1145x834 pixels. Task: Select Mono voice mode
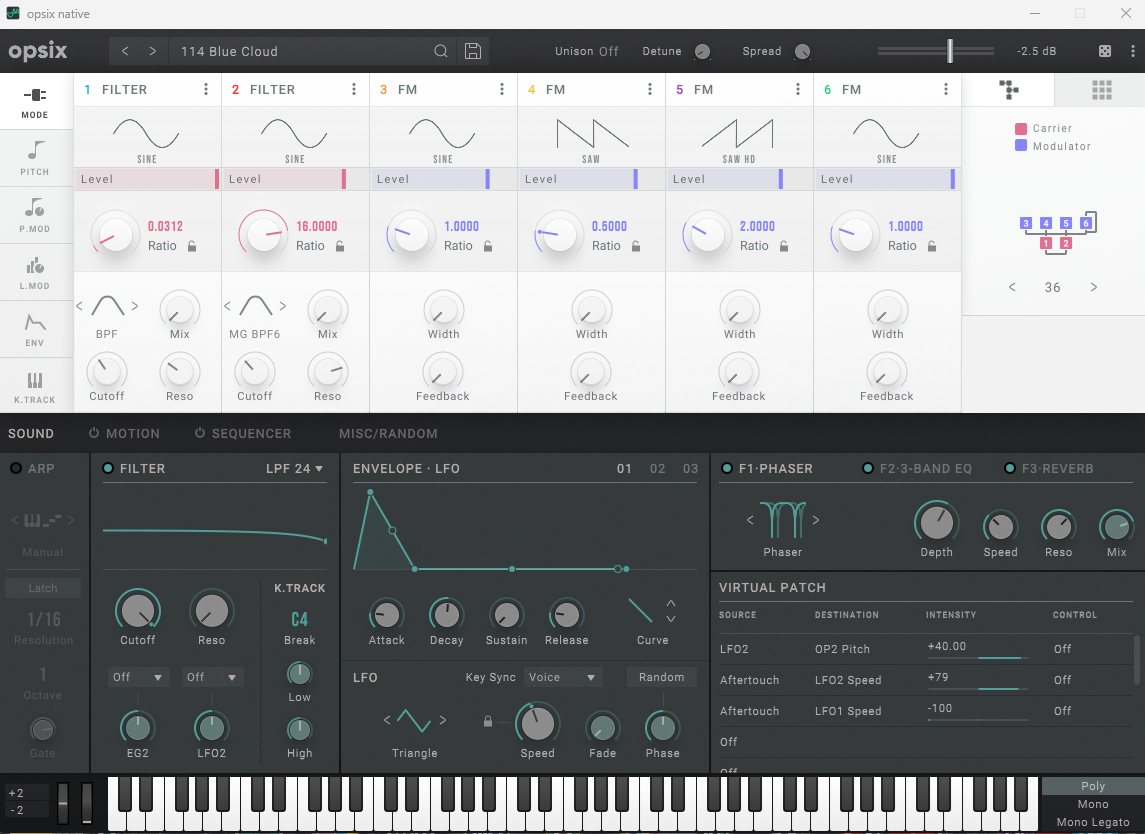pos(1092,804)
